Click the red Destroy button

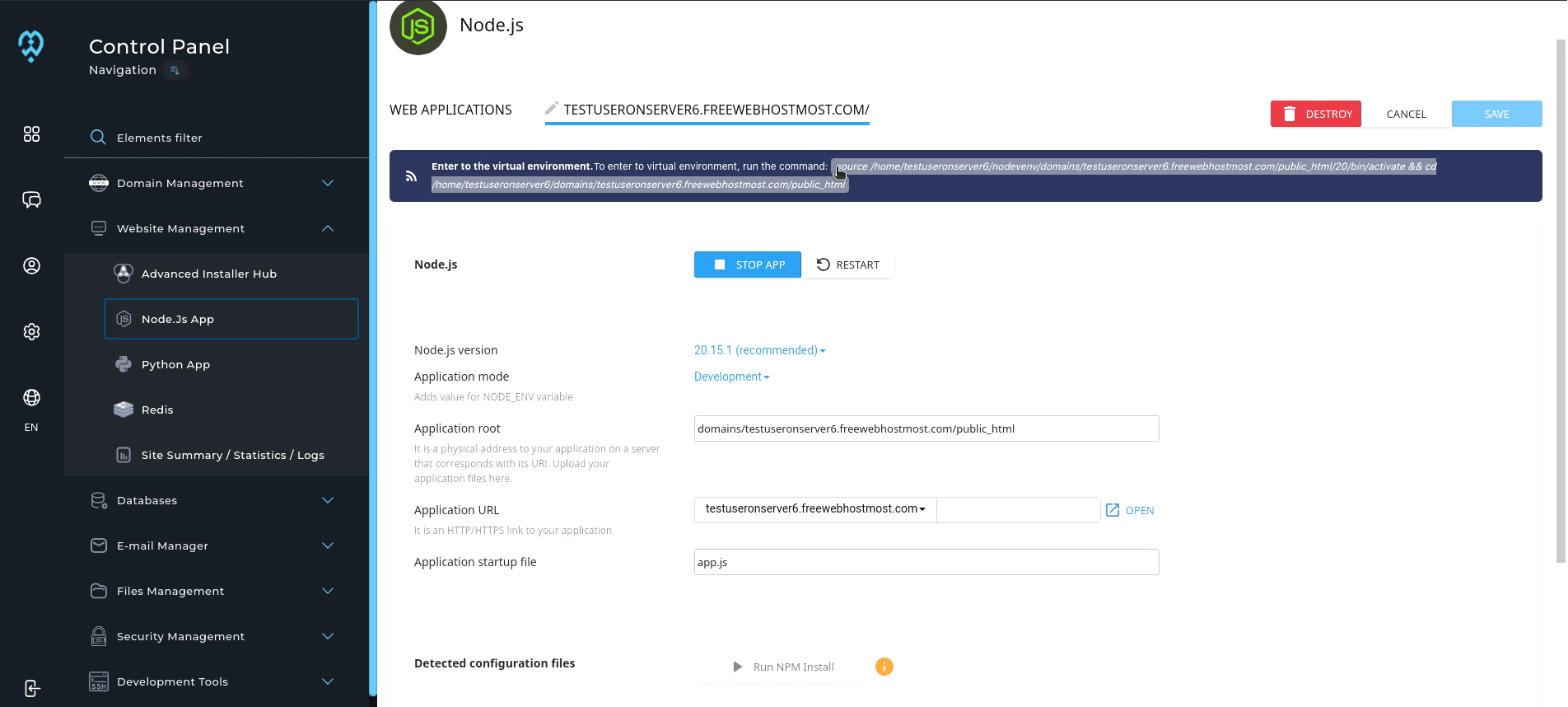1315,114
